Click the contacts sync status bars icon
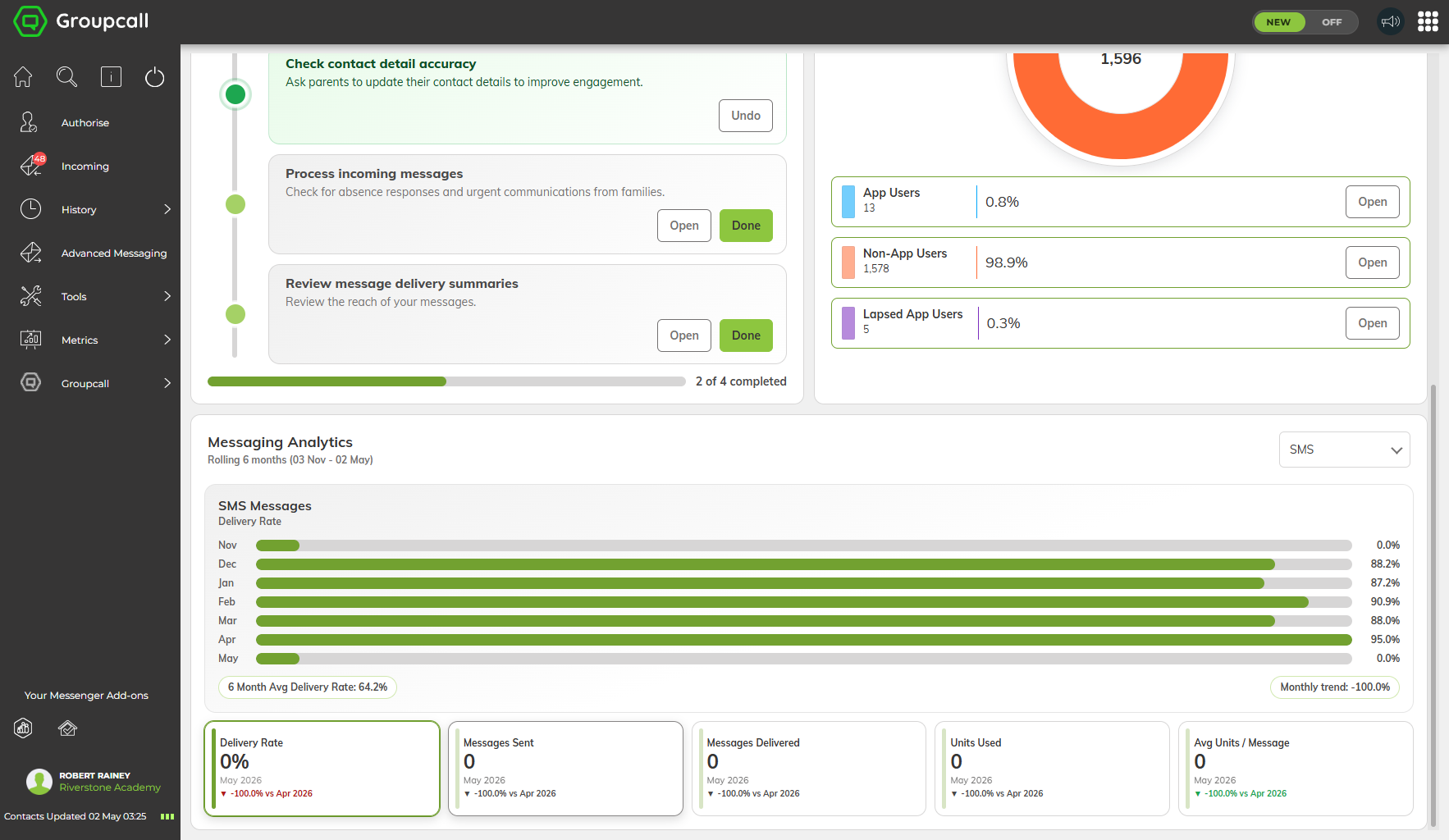Viewport: 1449px width, 840px height. pyautogui.click(x=167, y=816)
